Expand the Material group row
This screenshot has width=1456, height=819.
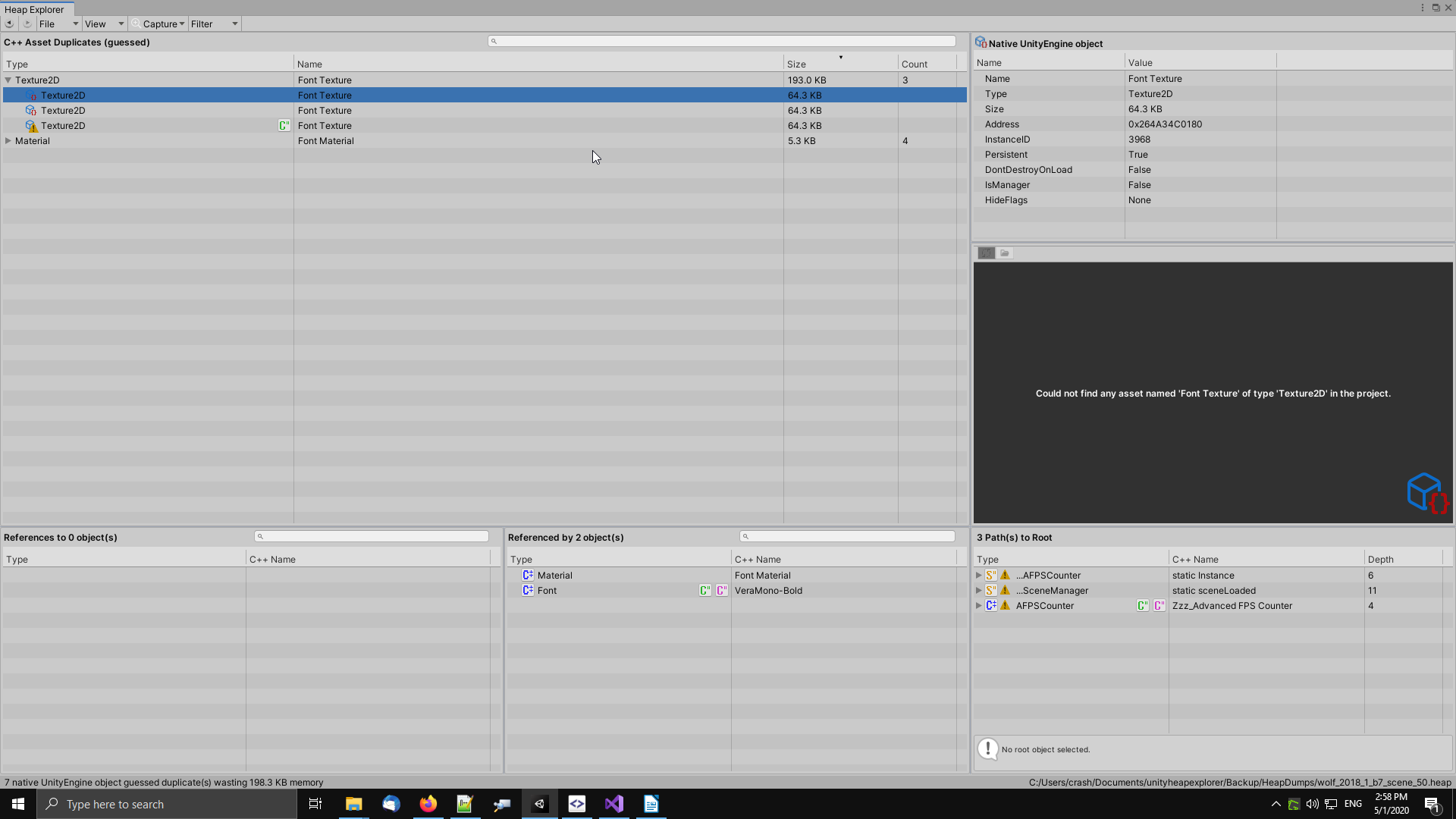click(x=8, y=141)
